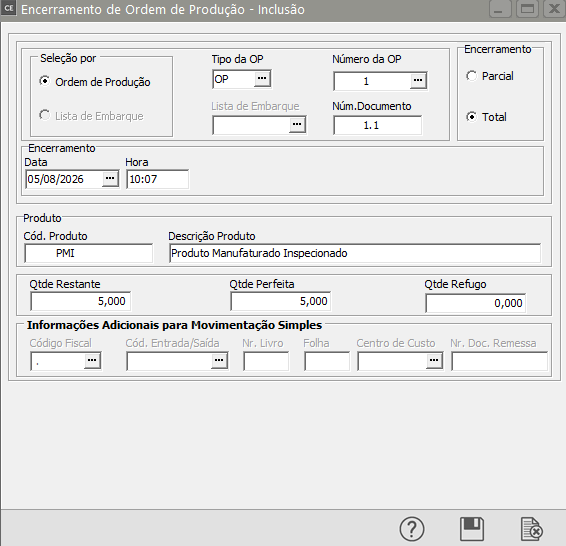Open Lista de Embarque lookup button
Image resolution: width=566 pixels, height=546 pixels.
click(297, 125)
